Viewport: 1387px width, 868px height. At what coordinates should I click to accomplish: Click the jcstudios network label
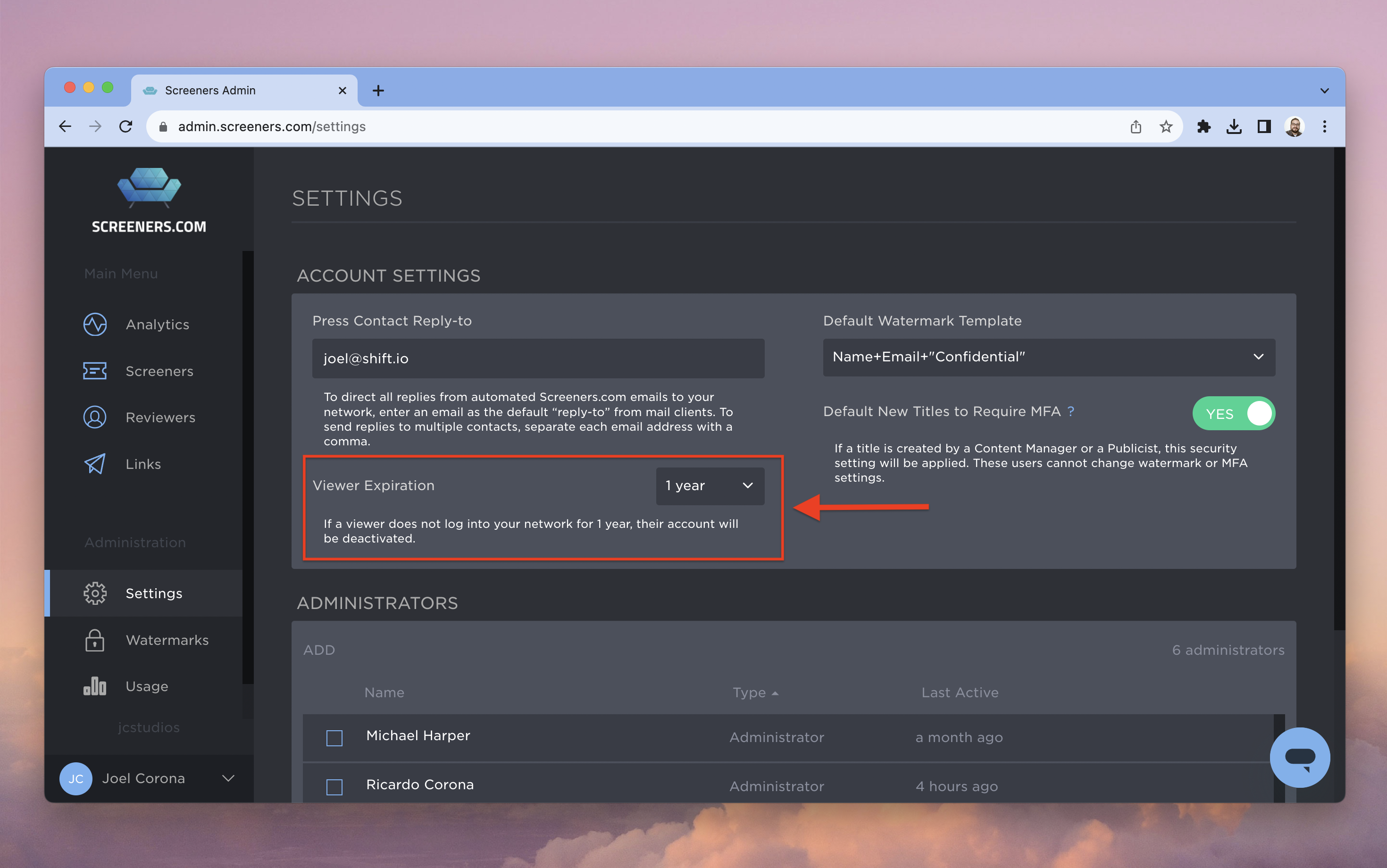(x=149, y=727)
